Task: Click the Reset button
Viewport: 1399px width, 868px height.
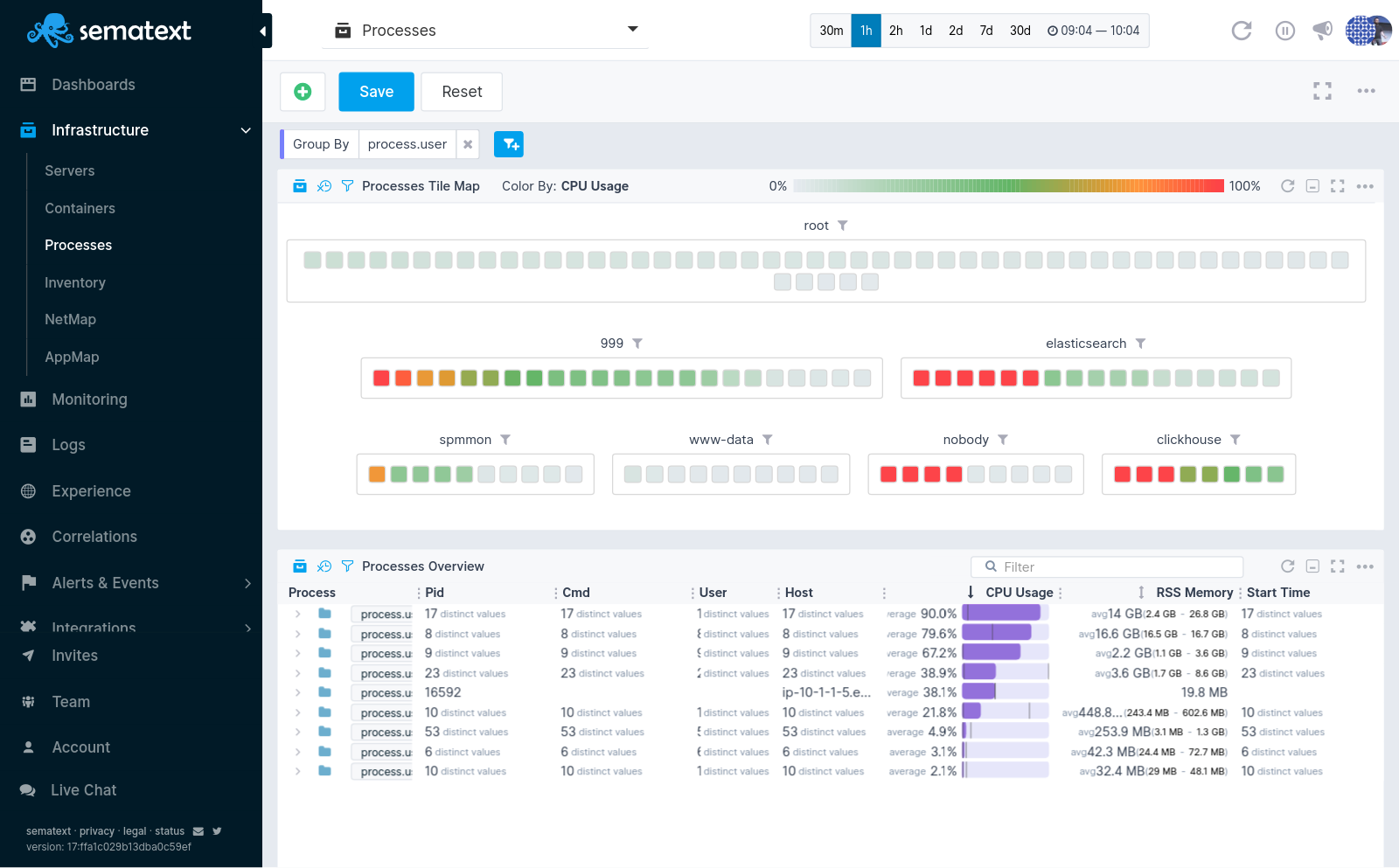Action: point(462,92)
